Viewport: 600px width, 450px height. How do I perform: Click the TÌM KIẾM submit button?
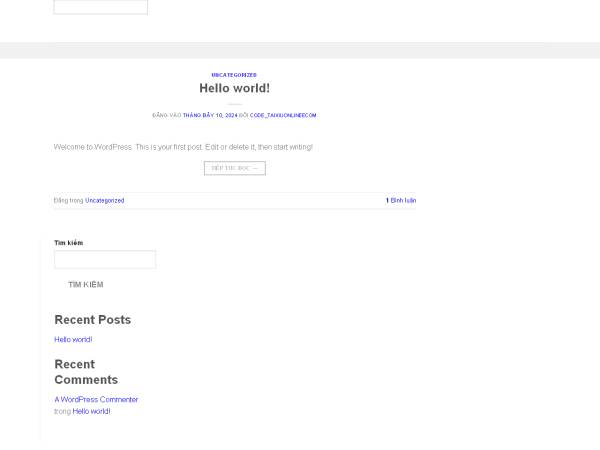[x=85, y=285]
